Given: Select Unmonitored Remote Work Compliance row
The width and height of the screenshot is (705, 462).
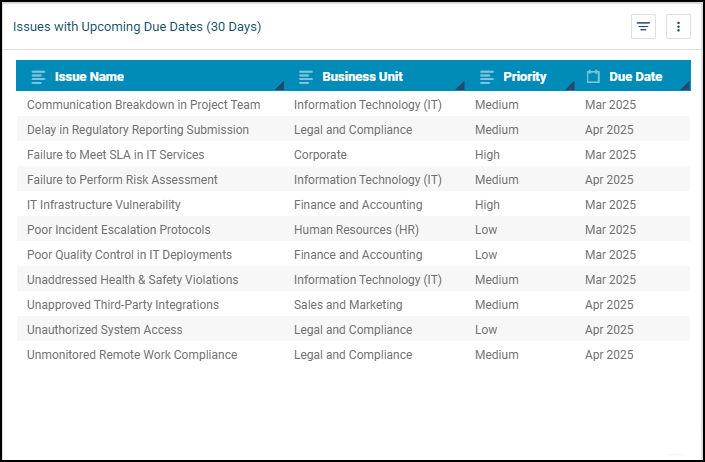Looking at the screenshot, I should (x=132, y=355).
